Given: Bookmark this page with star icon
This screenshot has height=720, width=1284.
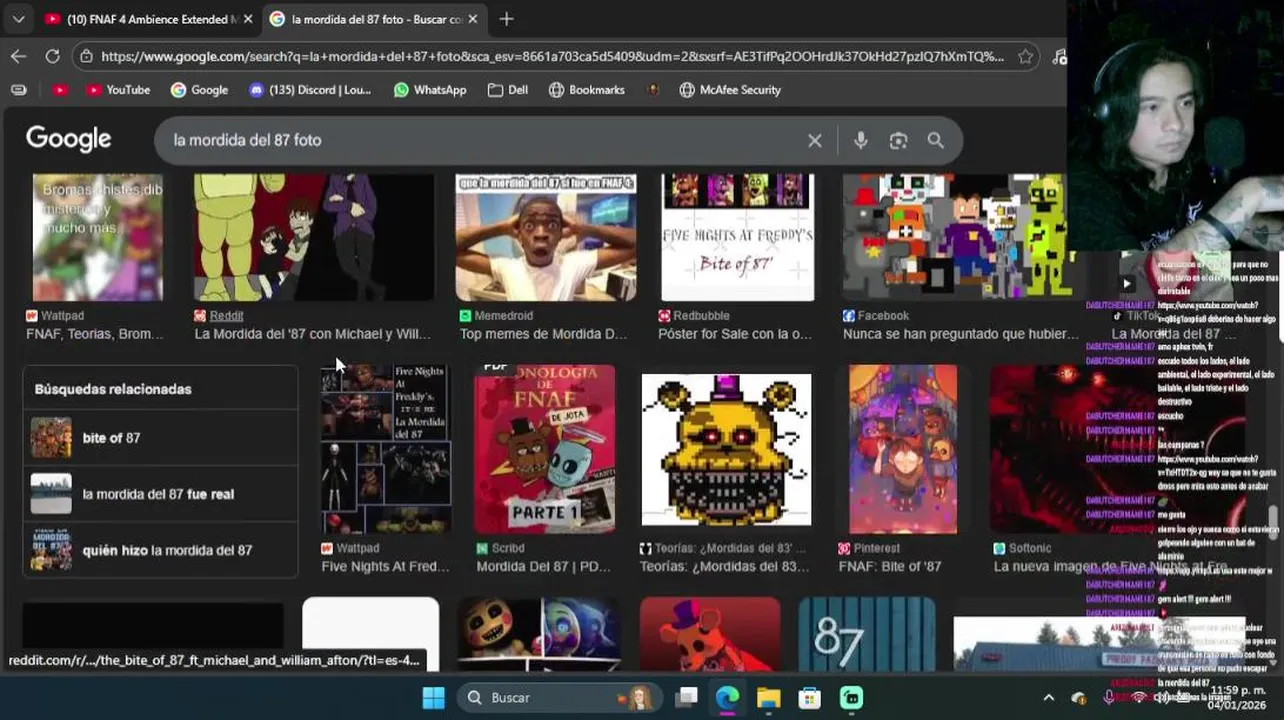Looking at the screenshot, I should 1025,57.
